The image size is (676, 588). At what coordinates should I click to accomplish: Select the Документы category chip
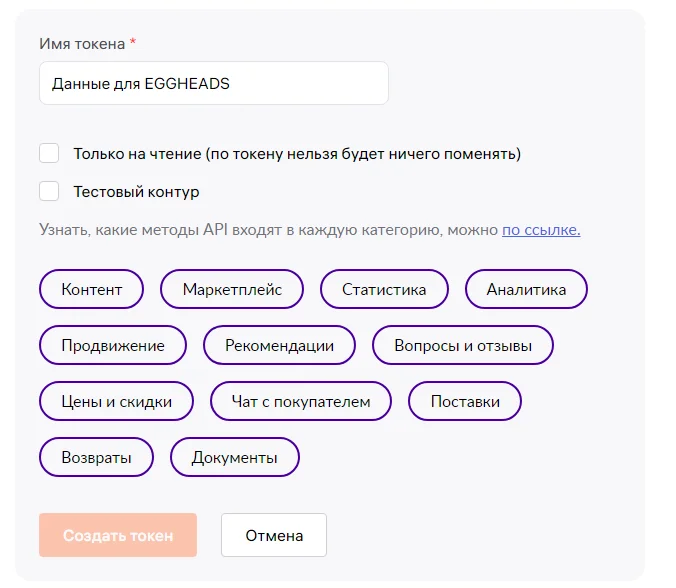click(x=235, y=457)
